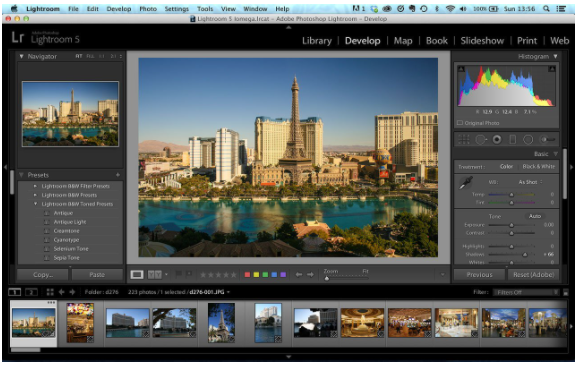Select the Adjustment Brush tool

548,139
